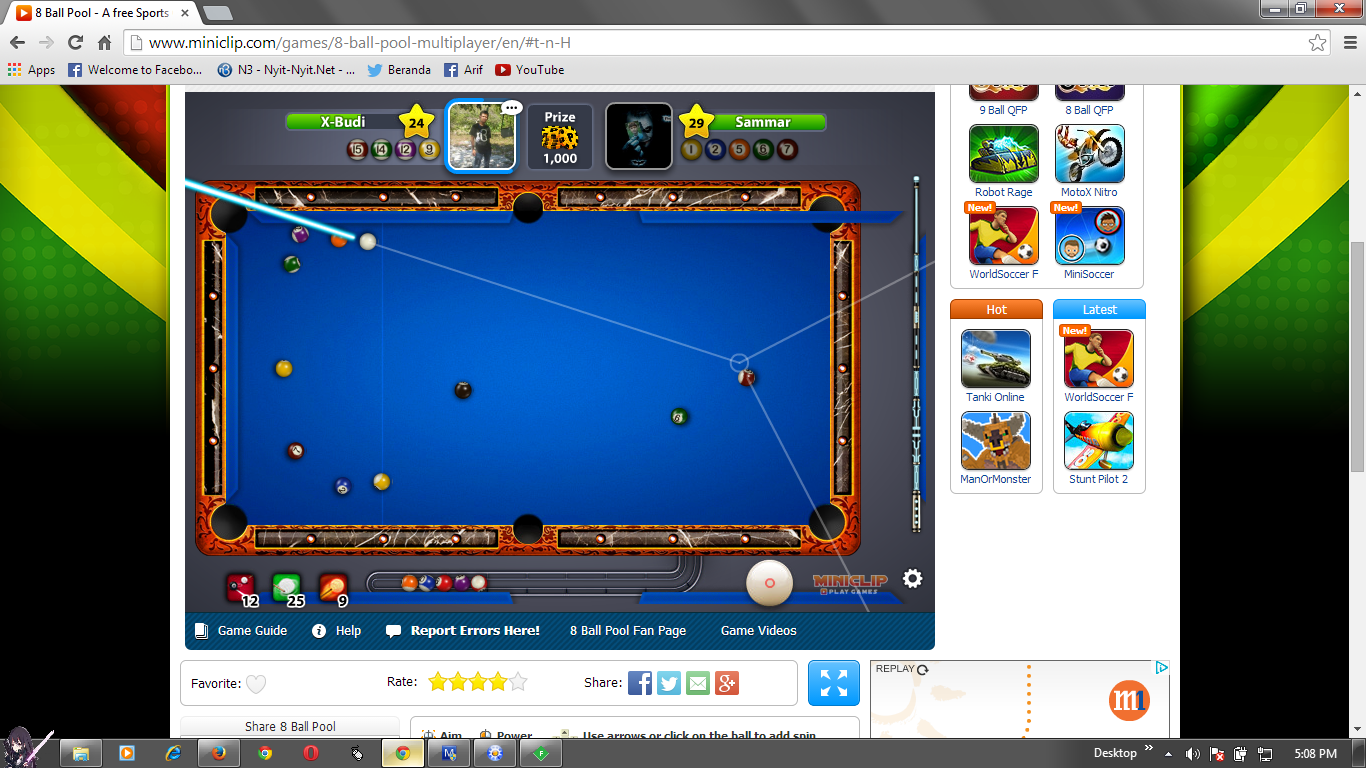Open Game Videos link
1366x768 pixels.
click(759, 631)
